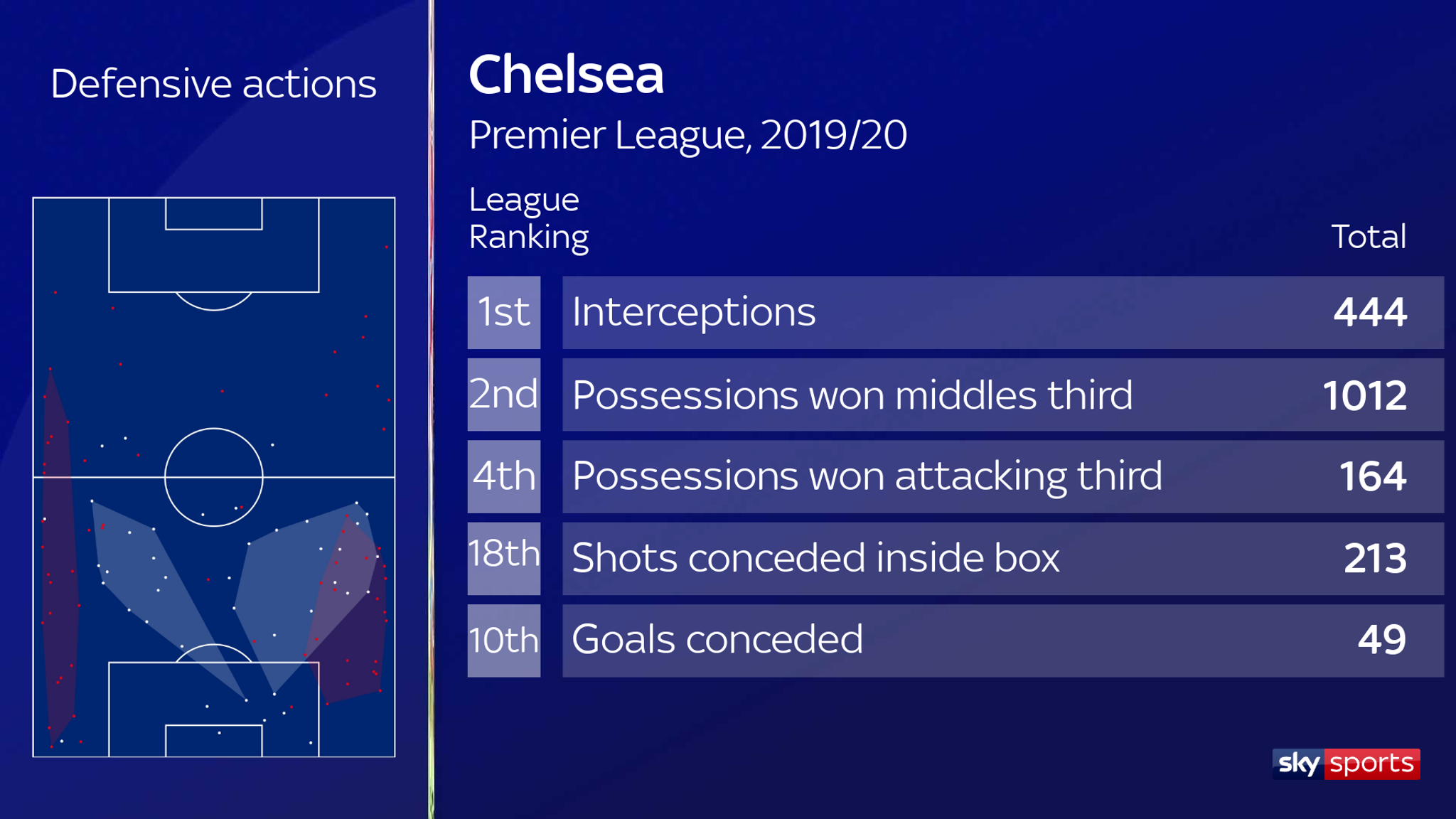
Task: Click the Defensive actions title
Action: click(x=213, y=84)
